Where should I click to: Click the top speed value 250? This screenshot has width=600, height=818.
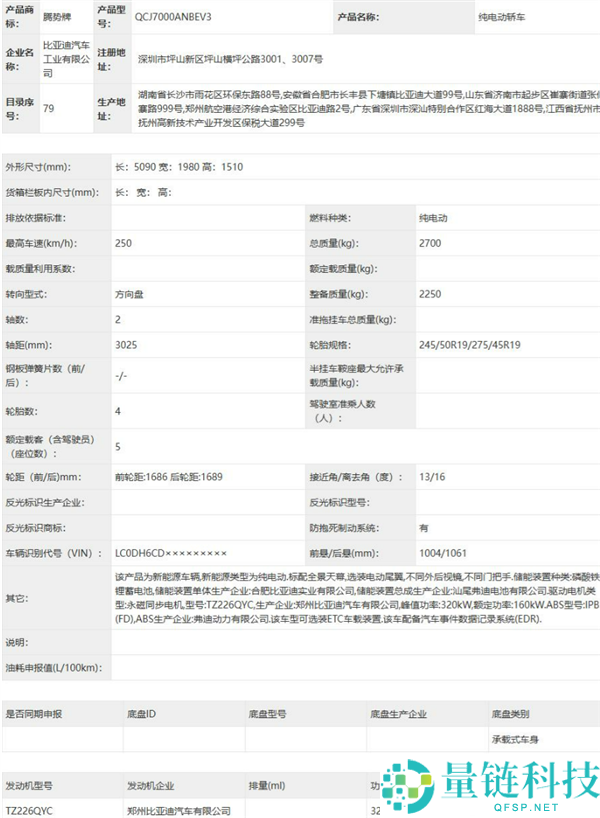click(123, 243)
